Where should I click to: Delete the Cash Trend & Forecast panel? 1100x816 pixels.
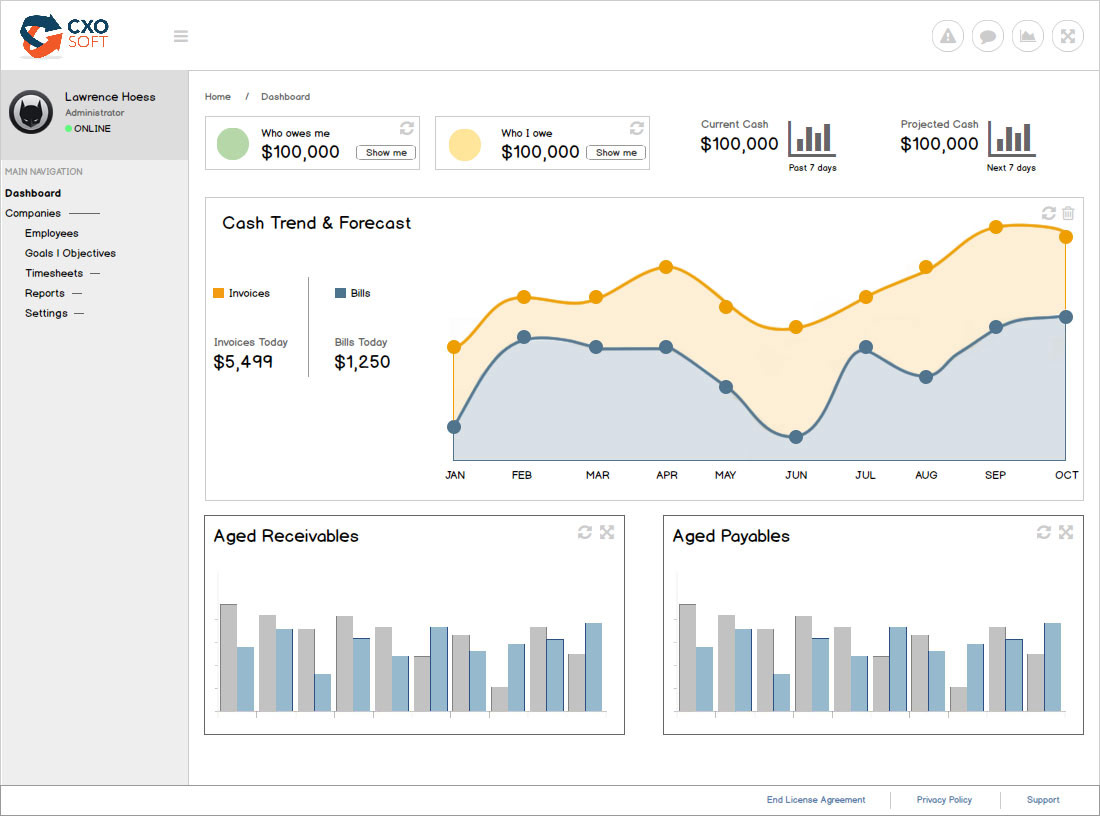pyautogui.click(x=1068, y=213)
